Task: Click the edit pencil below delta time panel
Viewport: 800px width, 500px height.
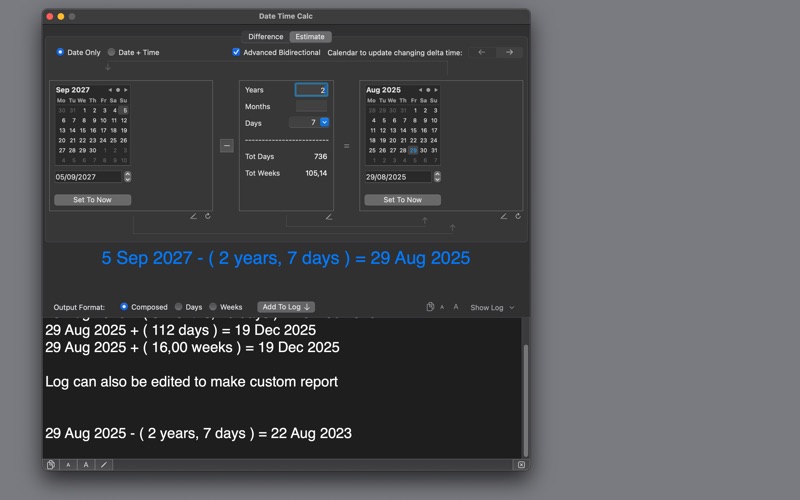Action: pos(329,217)
